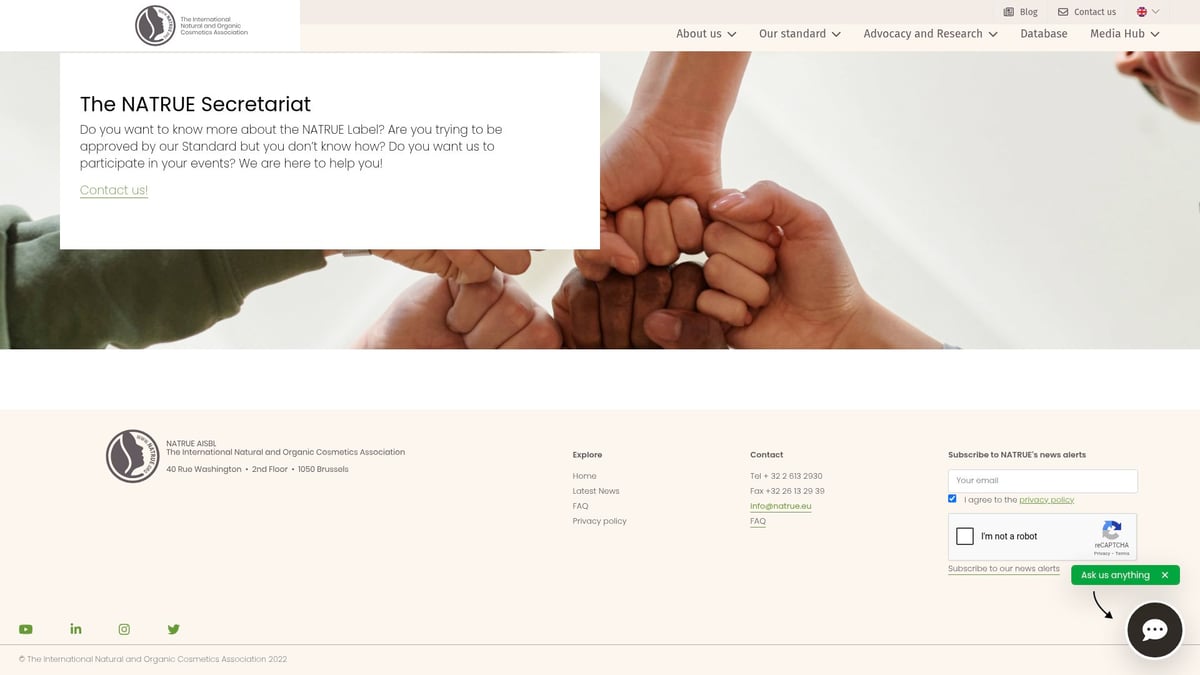The width and height of the screenshot is (1200, 675).
Task: Open the LinkedIn icon in footer
Action: [x=76, y=629]
